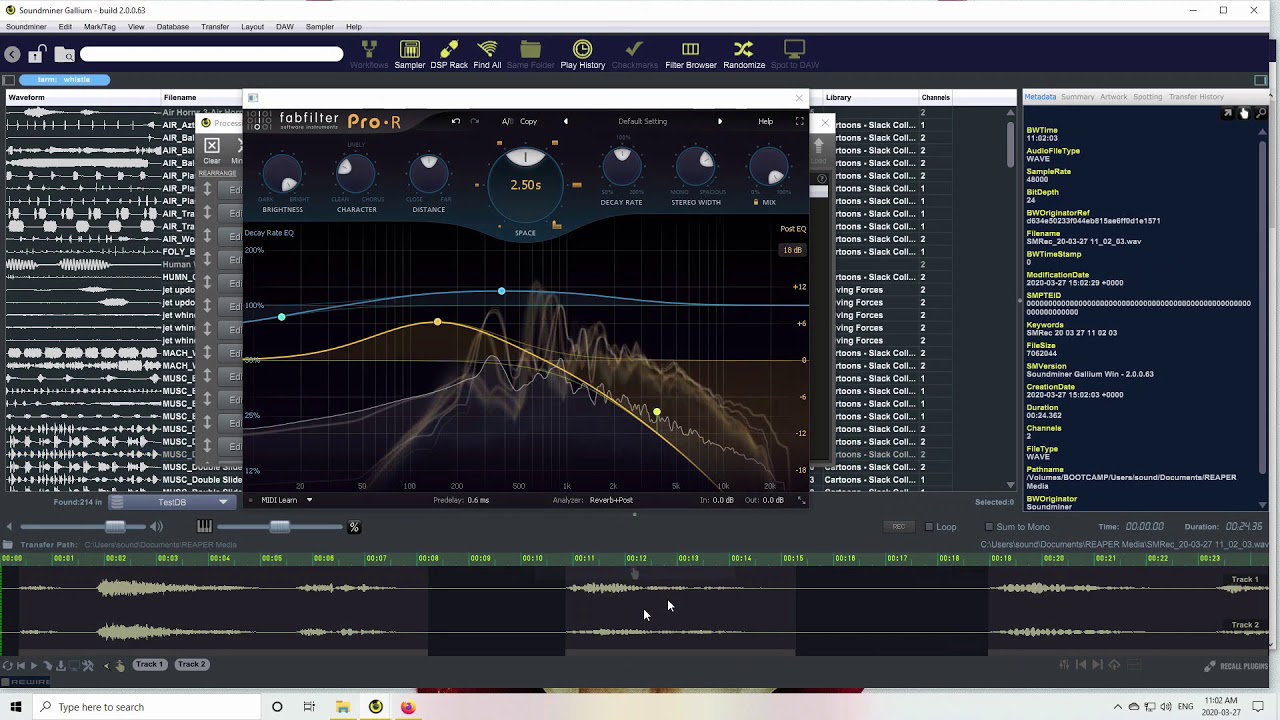Click Copy in Pro-R header
Image resolution: width=1280 pixels, height=720 pixels.
pos(528,121)
